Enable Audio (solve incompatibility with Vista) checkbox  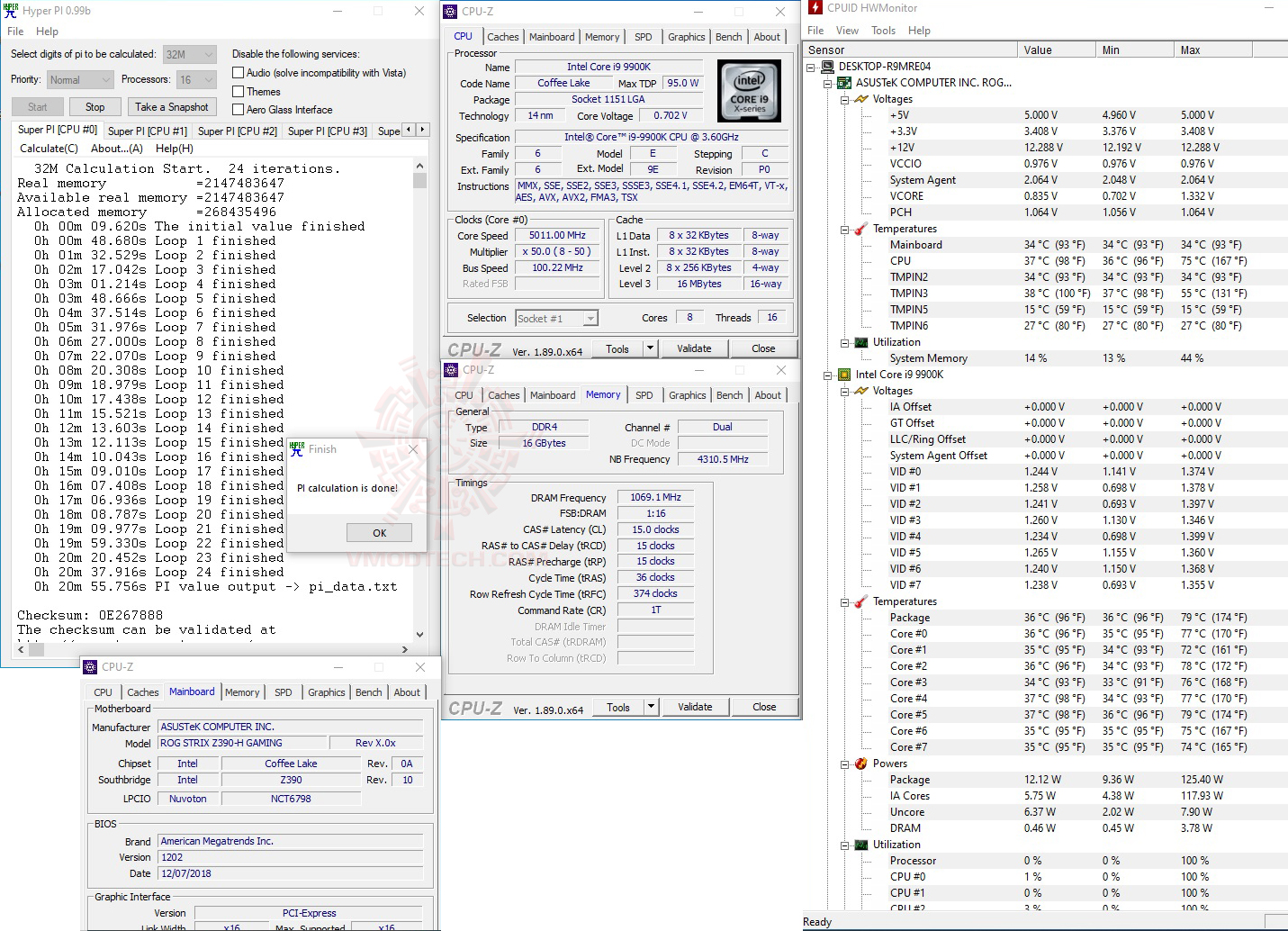tap(239, 73)
